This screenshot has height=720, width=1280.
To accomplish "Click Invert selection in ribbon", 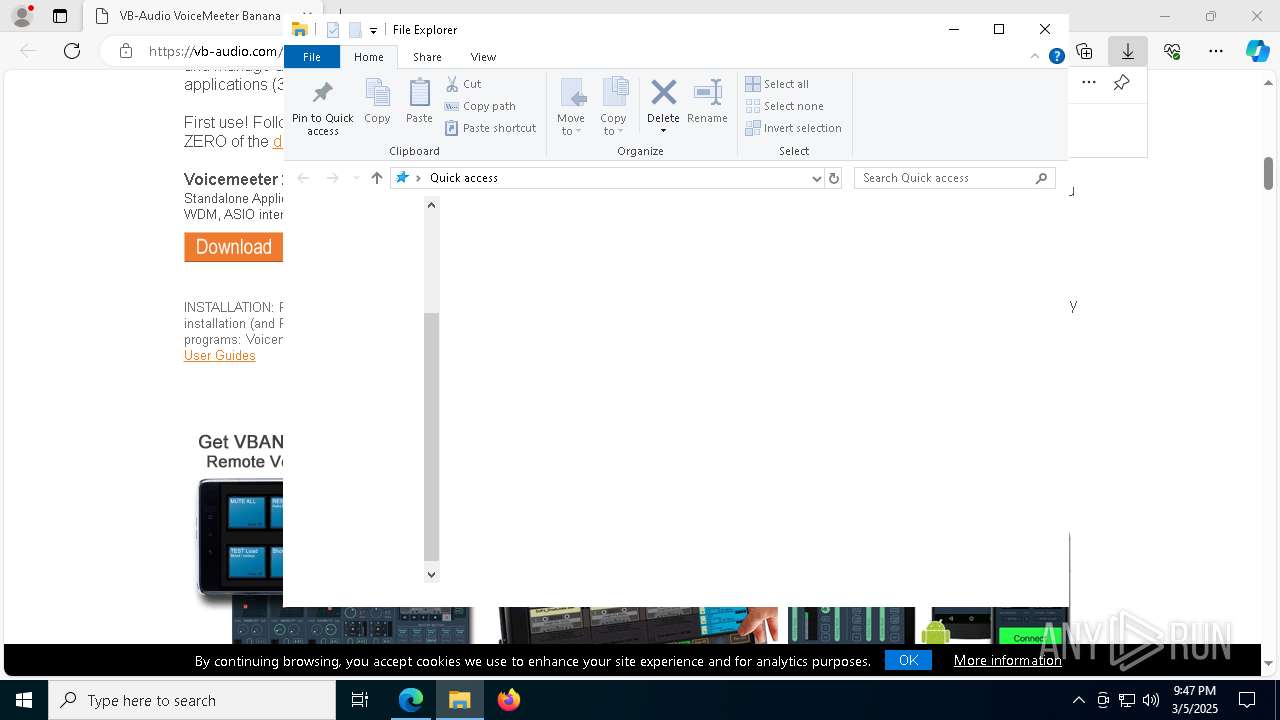I will (793, 128).
